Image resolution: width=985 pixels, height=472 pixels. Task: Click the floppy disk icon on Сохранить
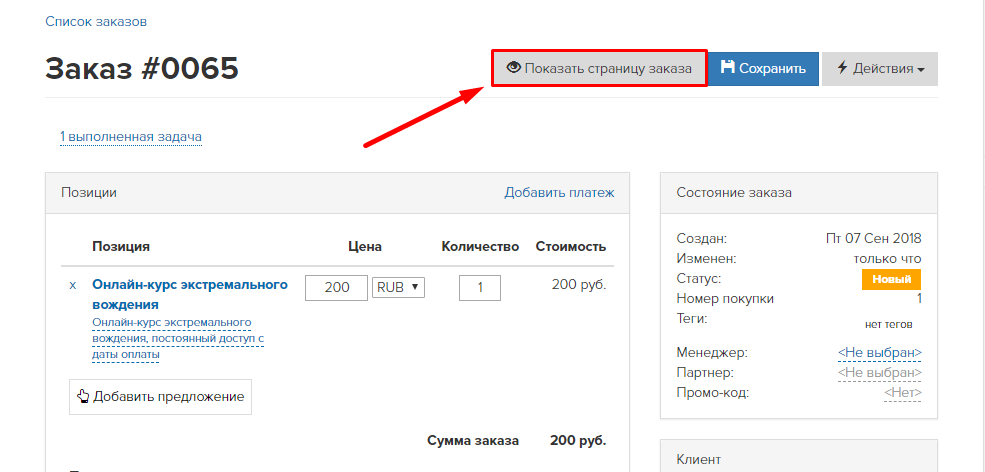click(x=727, y=67)
